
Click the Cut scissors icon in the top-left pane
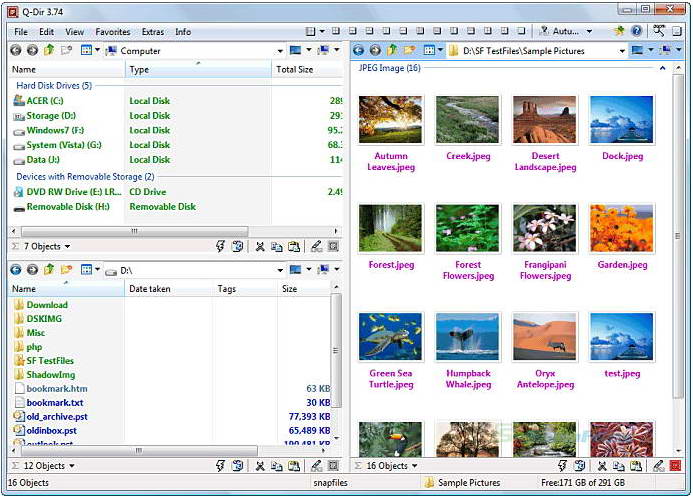[x=259, y=246]
